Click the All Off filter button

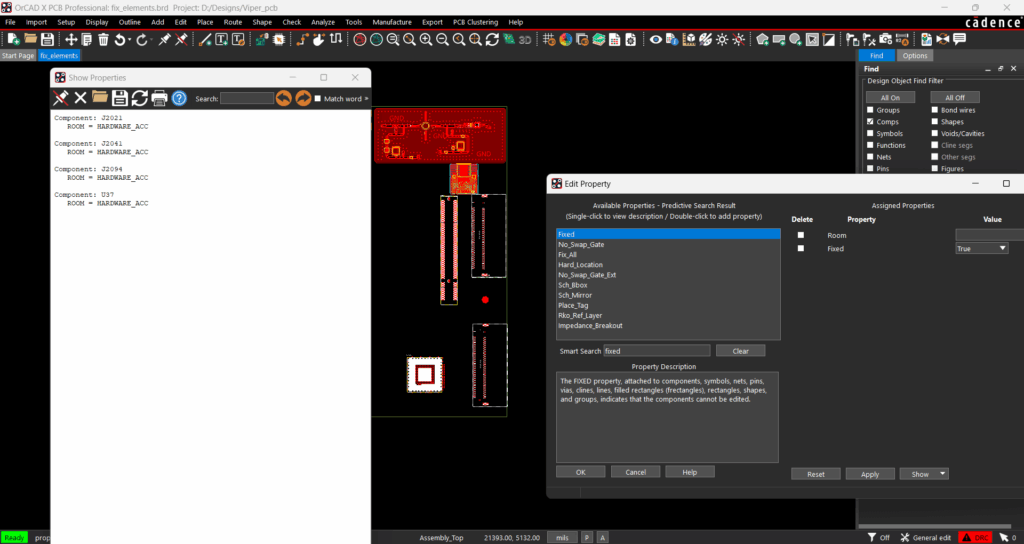(955, 97)
